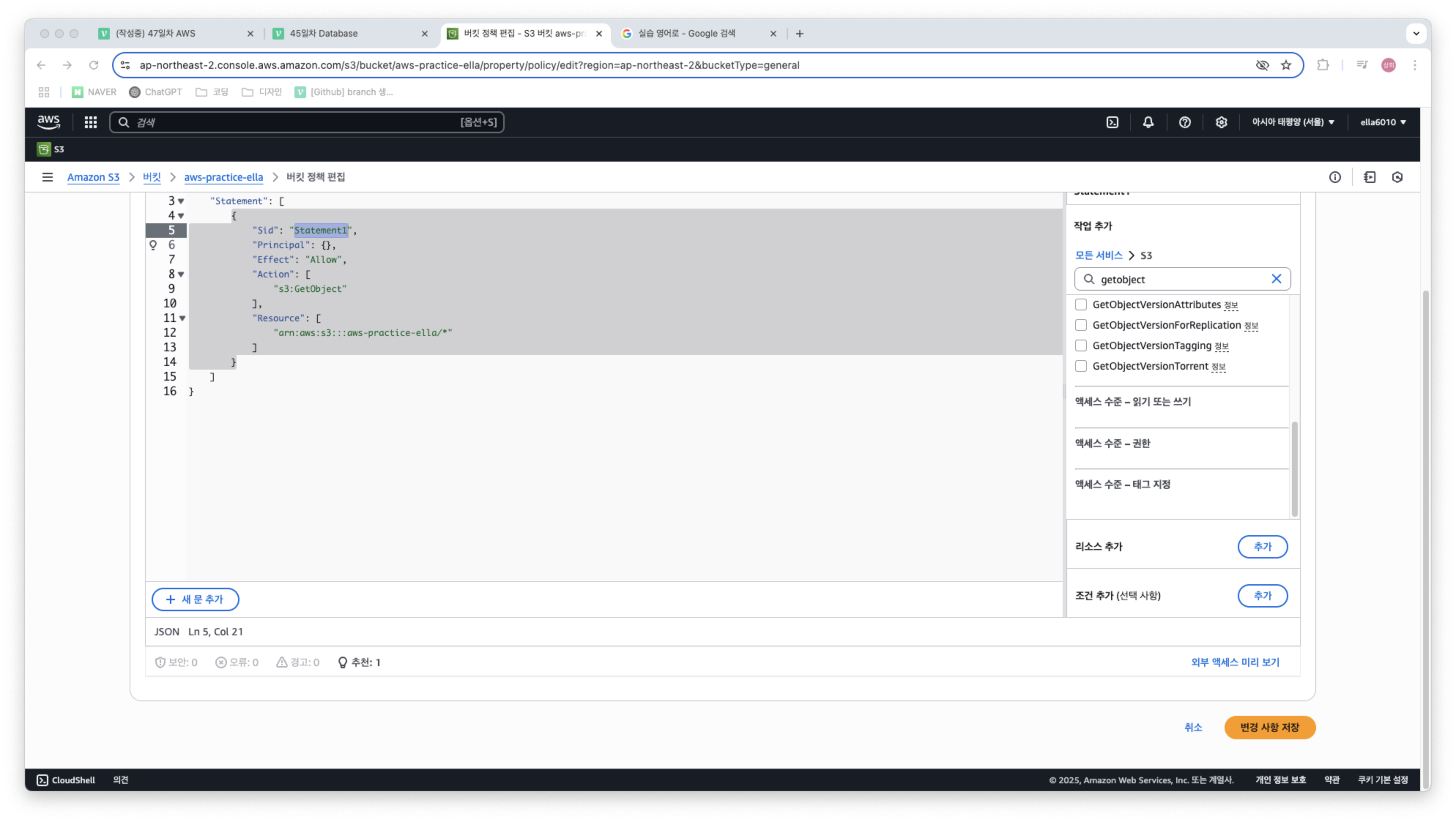Viewport: 1456px width, 822px height.
Task: Open AWS services grid menu
Action: 90,122
